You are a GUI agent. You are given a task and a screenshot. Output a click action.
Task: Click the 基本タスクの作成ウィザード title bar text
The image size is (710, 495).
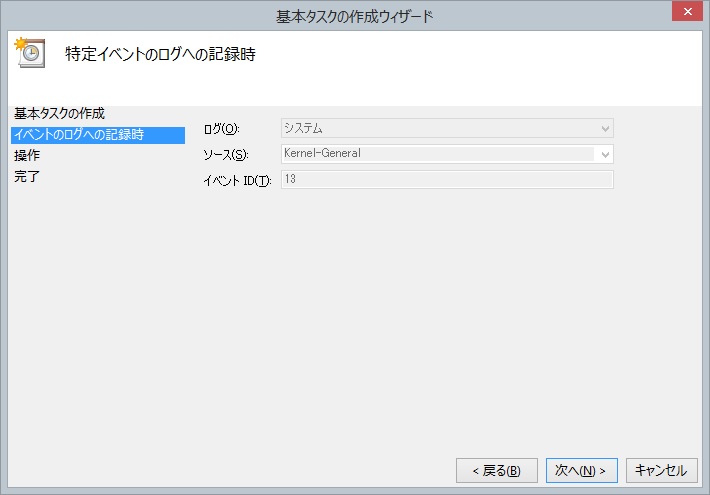point(355,17)
